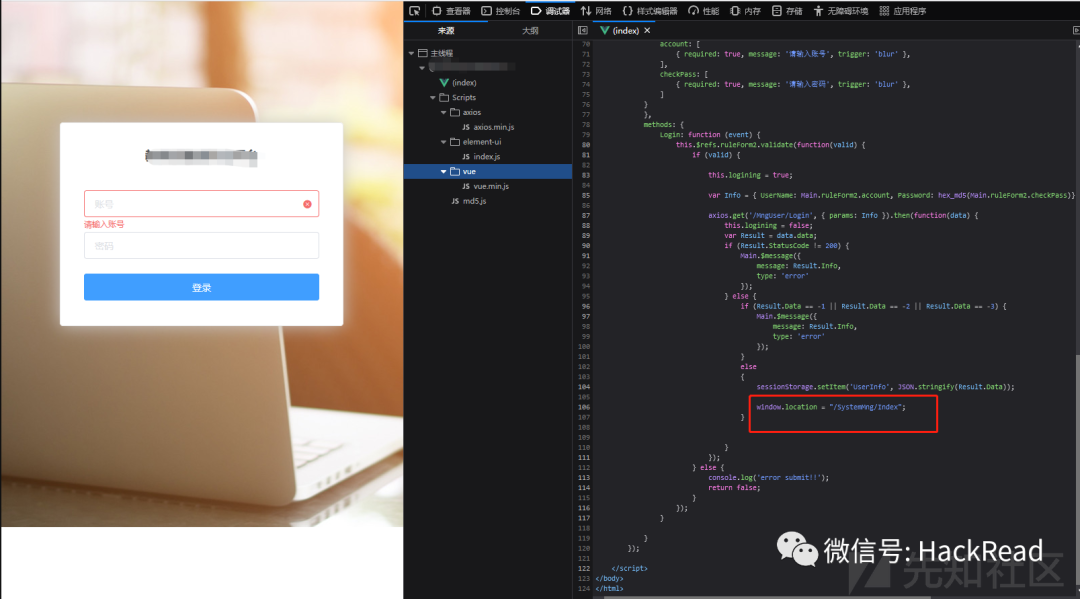Screen dimensions: 1080x599
Task: Click the editor vertical scrollbar thumb
Action: point(1077,468)
